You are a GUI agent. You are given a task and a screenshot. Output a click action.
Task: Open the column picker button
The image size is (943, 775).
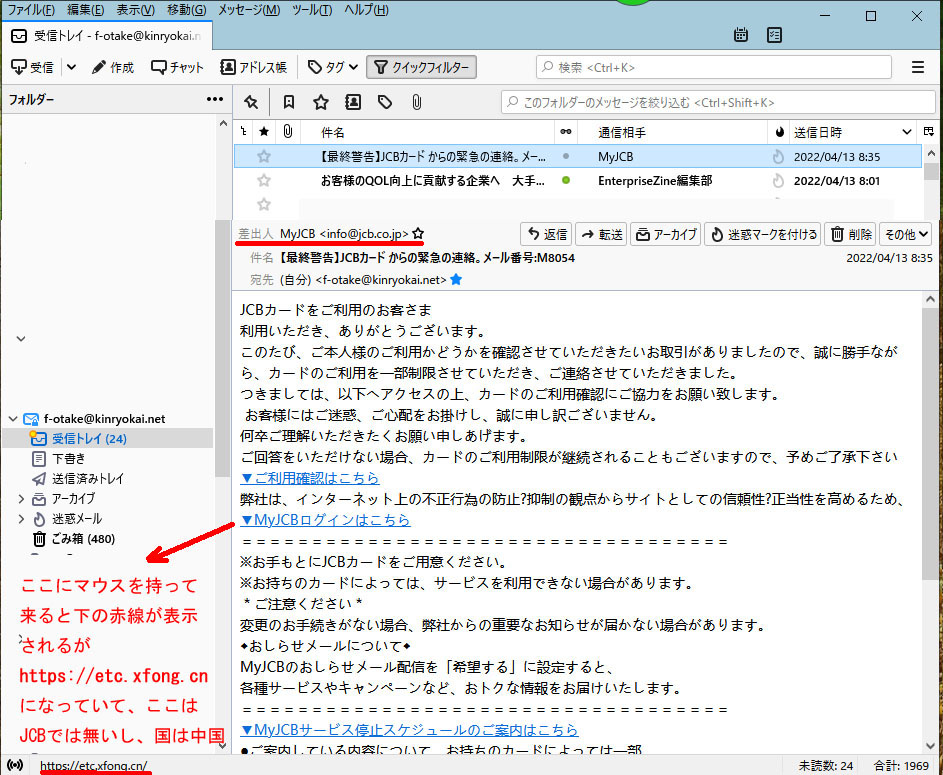point(929,132)
